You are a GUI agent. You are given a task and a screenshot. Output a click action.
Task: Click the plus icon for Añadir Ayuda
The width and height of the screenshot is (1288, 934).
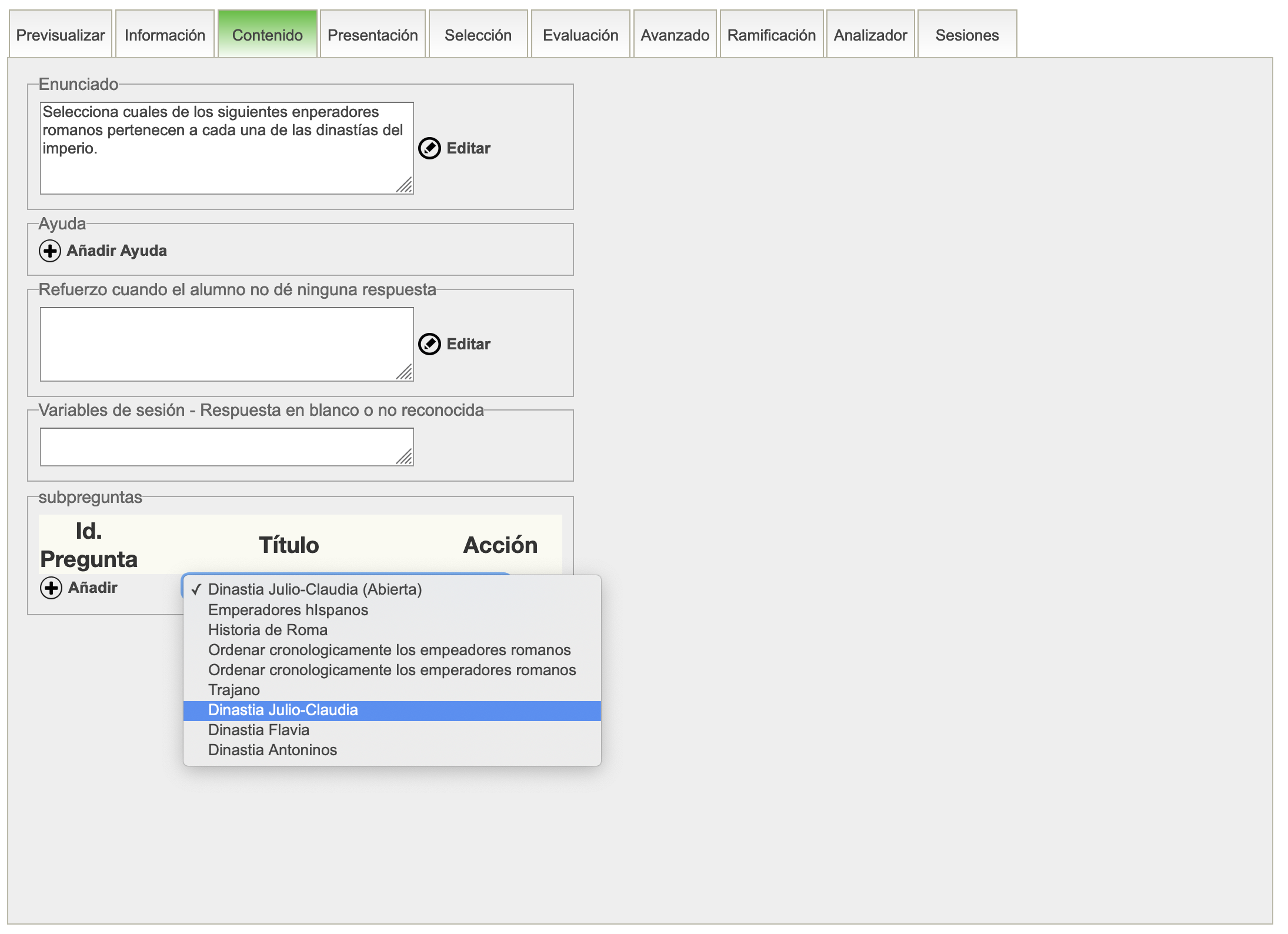[50, 251]
